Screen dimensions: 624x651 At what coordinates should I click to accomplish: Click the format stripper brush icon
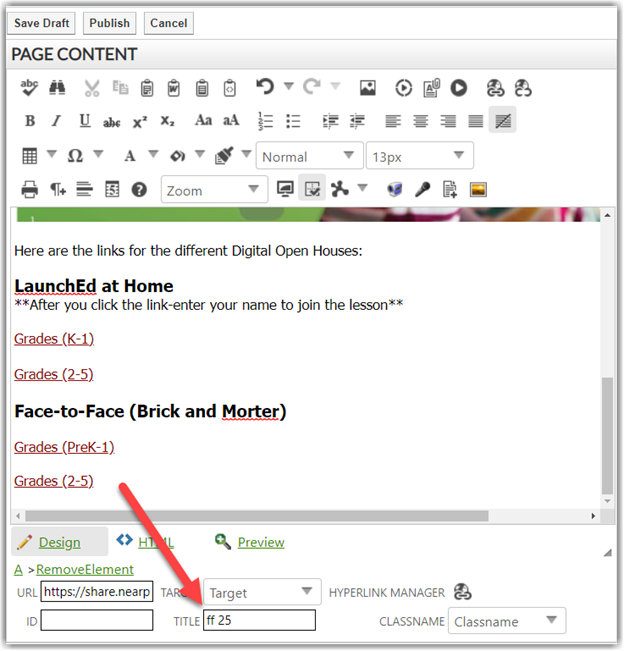coord(224,155)
